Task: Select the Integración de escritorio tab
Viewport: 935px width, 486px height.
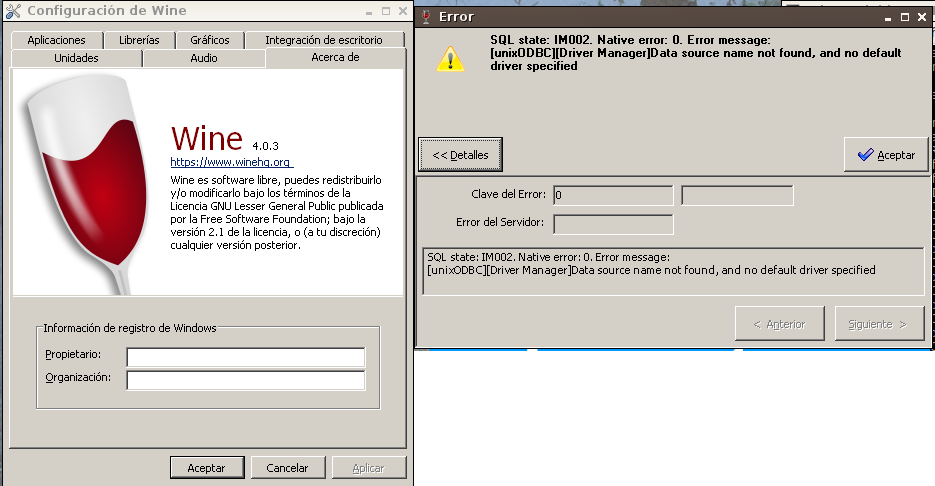Action: (x=324, y=40)
